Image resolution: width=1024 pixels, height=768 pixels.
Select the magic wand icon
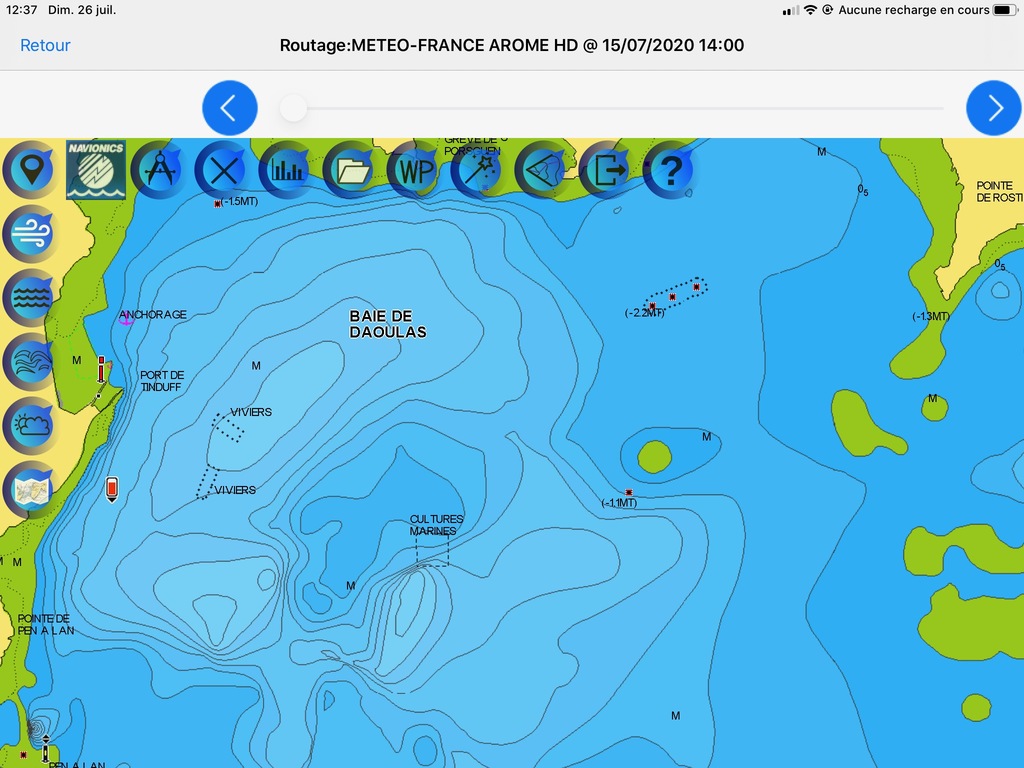tap(479, 170)
